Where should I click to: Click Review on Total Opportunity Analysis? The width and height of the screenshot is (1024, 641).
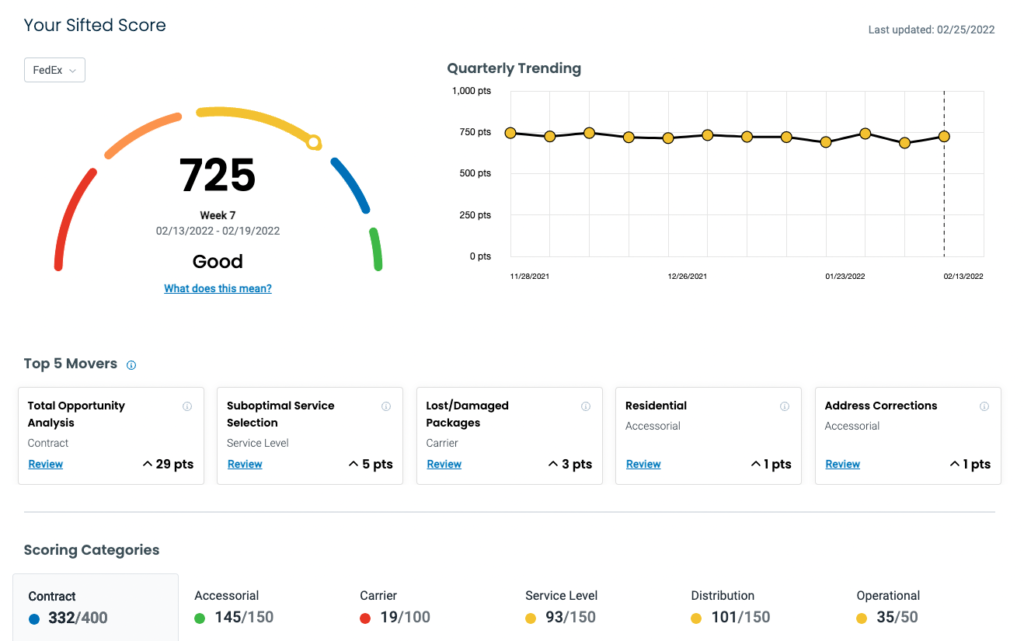(x=45, y=464)
